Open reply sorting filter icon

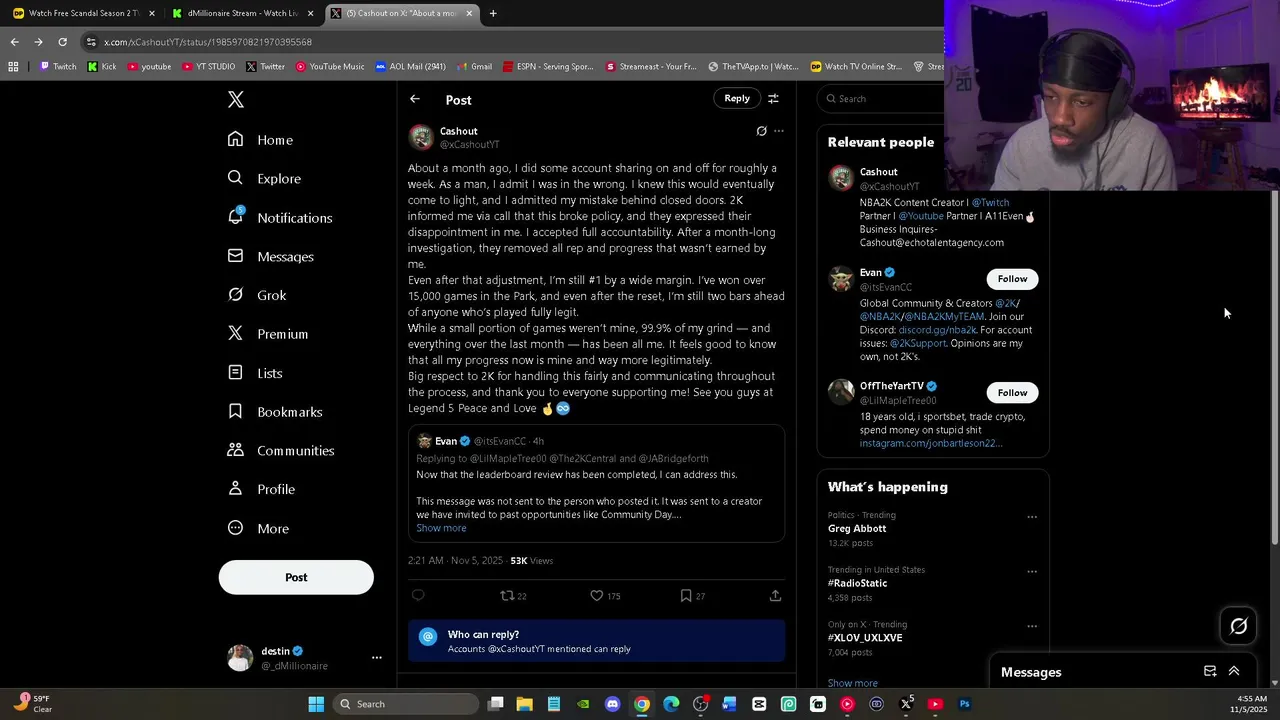point(773,98)
